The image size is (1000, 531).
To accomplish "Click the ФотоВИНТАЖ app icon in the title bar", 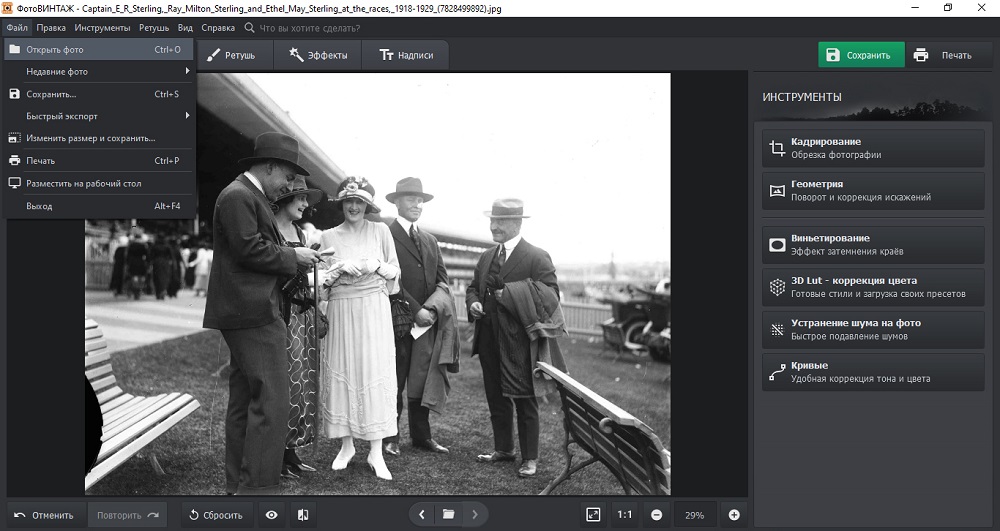I will (x=8, y=8).
